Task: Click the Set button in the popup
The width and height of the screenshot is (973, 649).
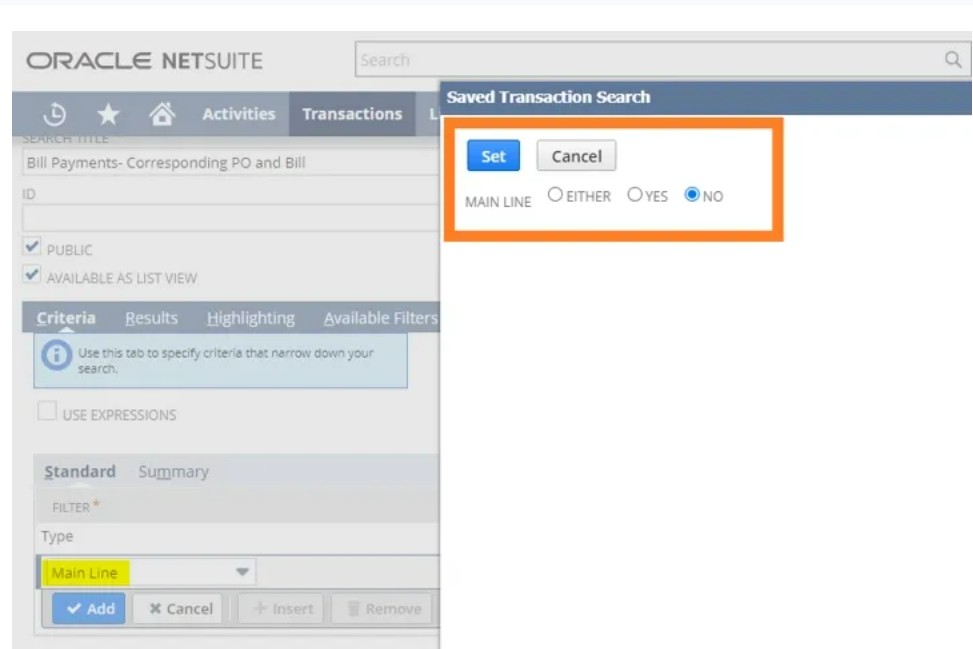Action: pos(493,156)
